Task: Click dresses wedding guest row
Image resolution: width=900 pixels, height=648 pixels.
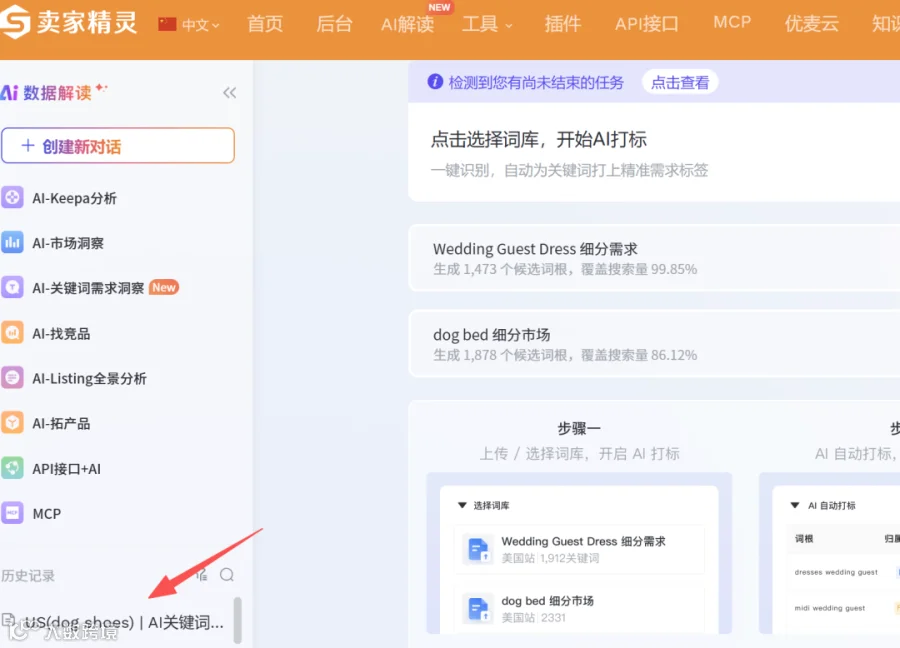Action: [836, 572]
